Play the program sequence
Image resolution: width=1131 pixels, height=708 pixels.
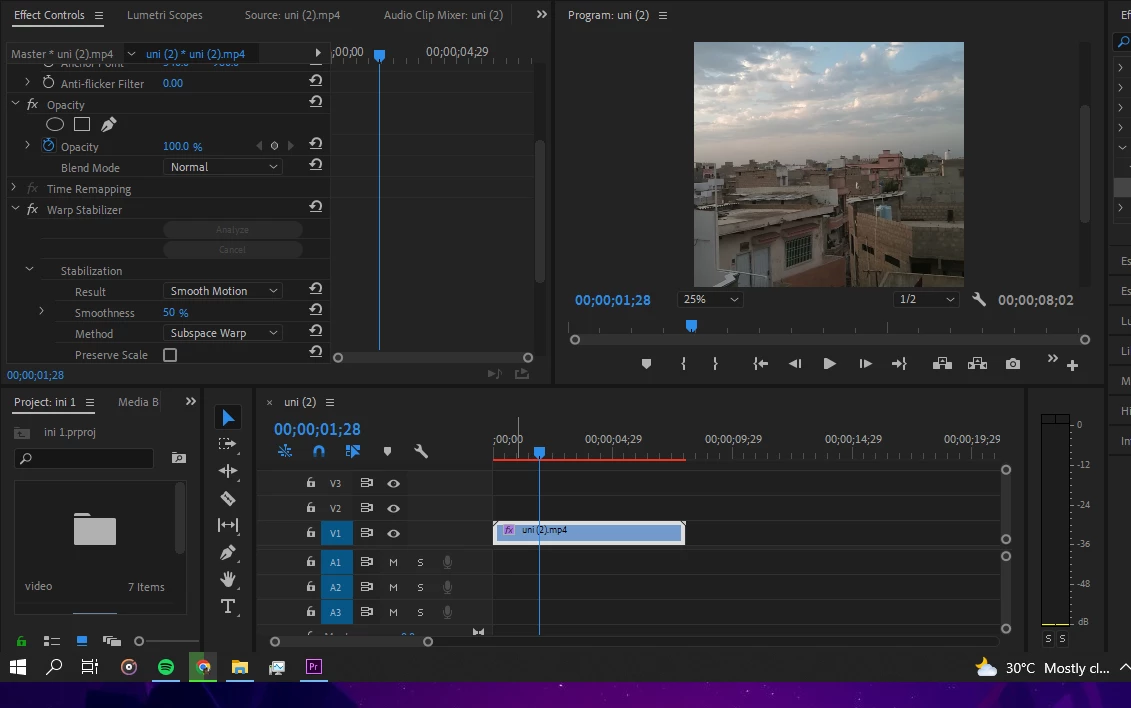(829, 364)
